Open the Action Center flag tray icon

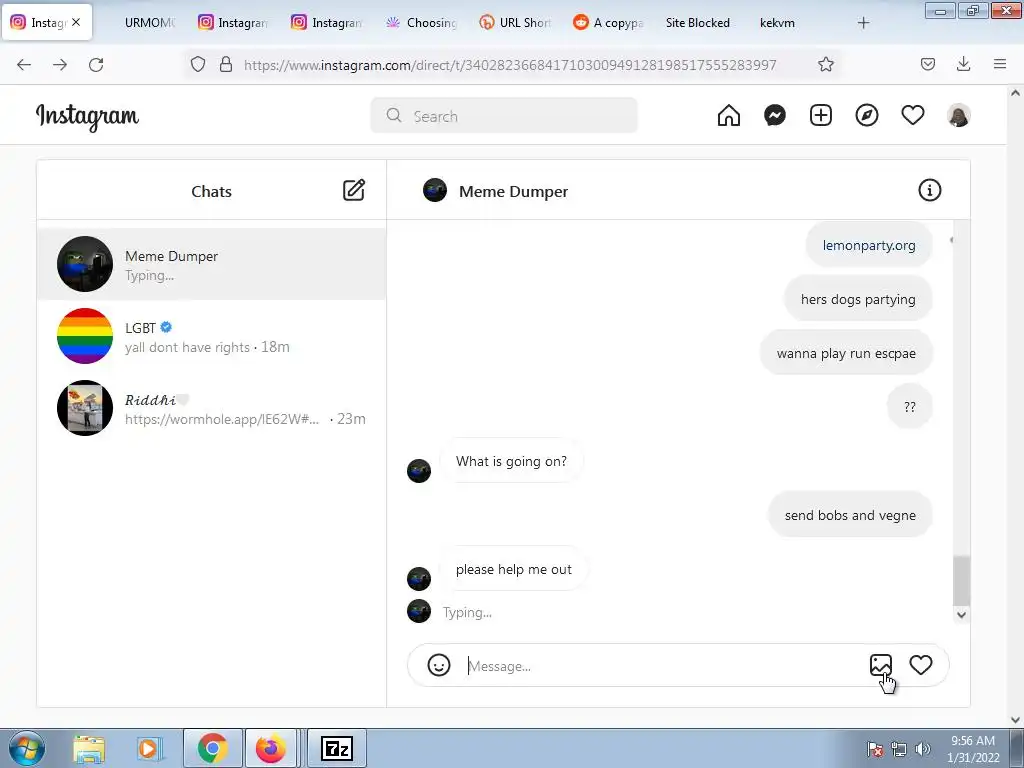pos(875,749)
